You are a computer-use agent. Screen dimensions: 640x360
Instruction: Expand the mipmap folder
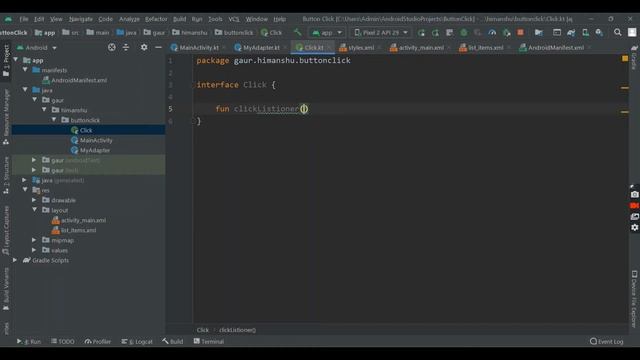click(x=34, y=240)
